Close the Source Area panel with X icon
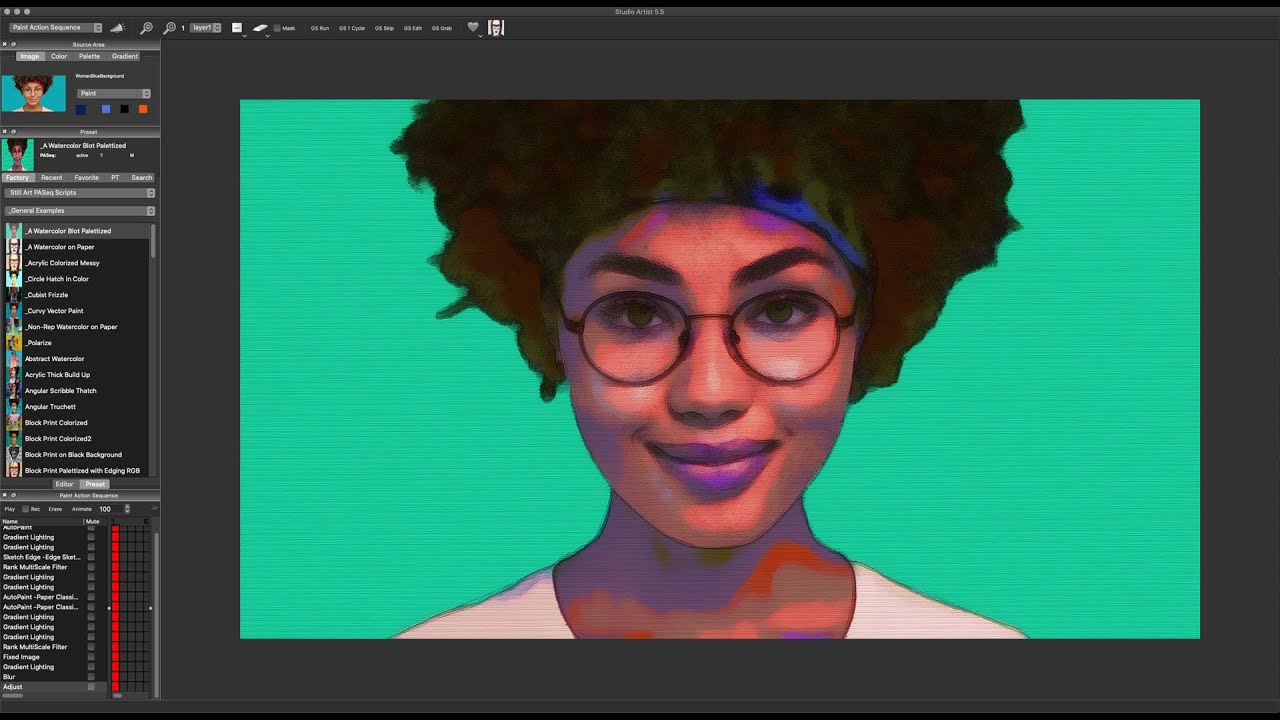Screen dimensions: 1280x720 [x=4, y=45]
